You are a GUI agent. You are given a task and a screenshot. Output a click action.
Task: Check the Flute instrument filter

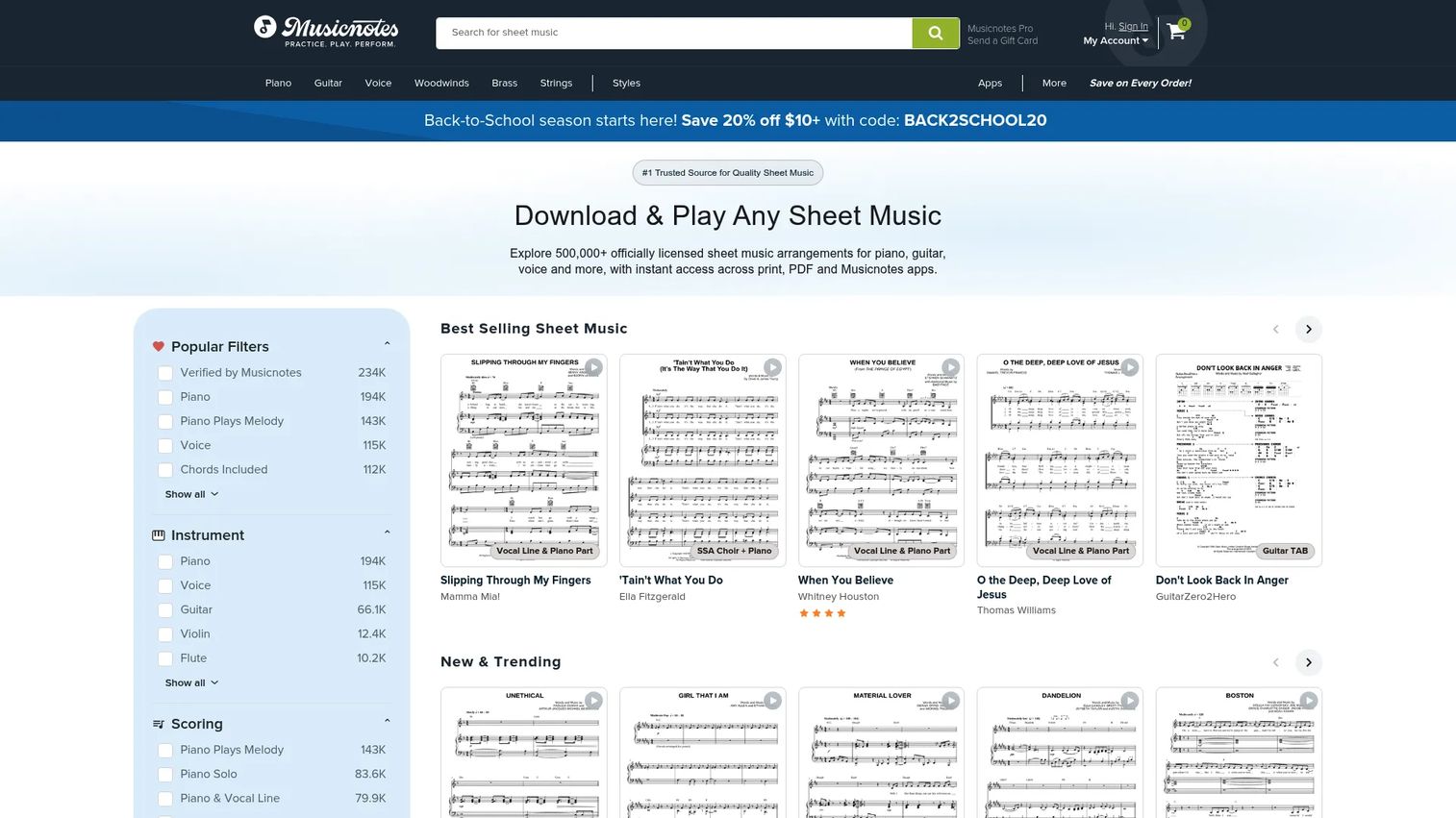click(x=165, y=658)
